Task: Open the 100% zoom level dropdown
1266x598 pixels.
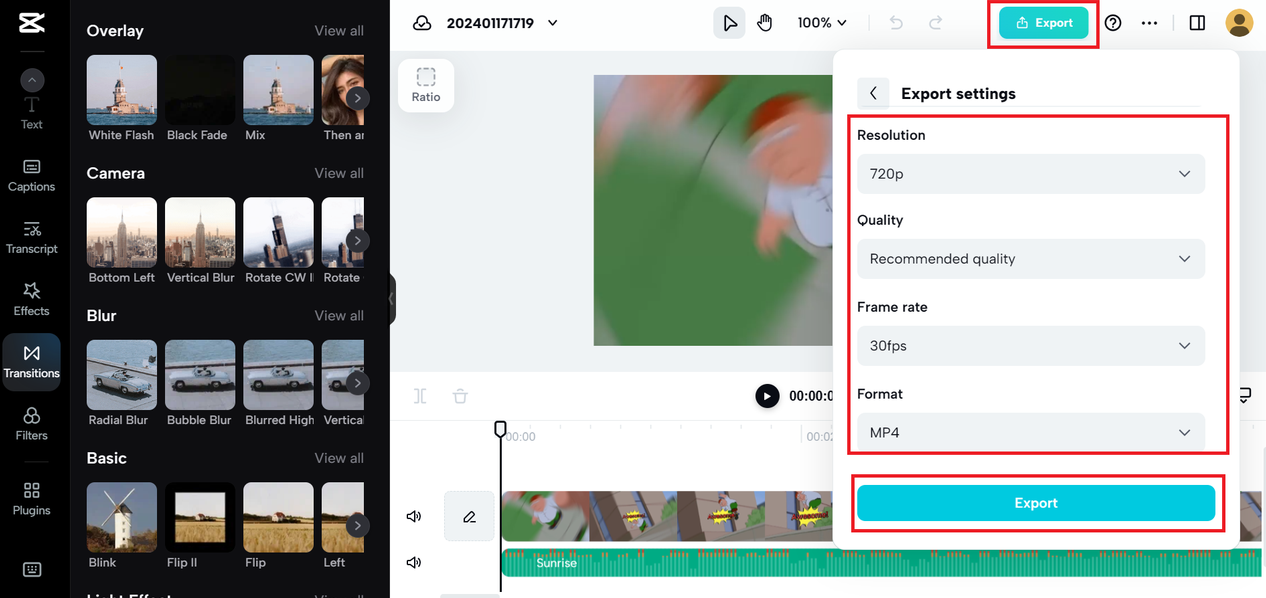Action: (822, 23)
